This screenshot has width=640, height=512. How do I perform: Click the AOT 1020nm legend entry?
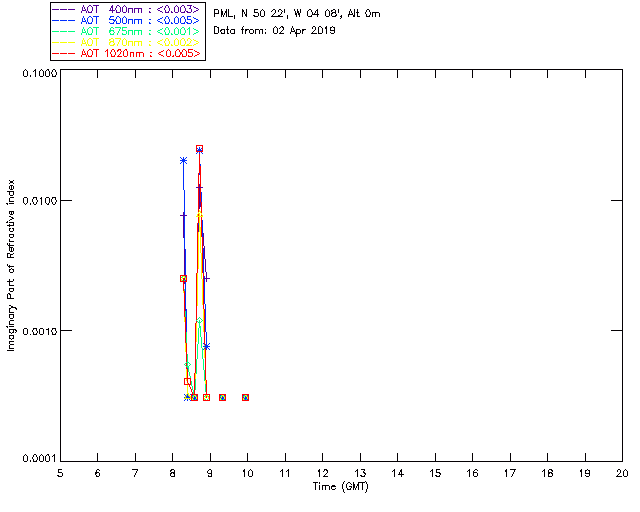pyautogui.click(x=127, y=53)
